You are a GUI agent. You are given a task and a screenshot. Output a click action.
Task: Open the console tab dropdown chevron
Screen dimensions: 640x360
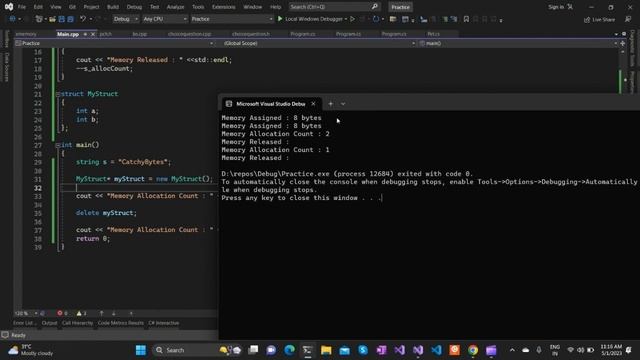click(343, 104)
